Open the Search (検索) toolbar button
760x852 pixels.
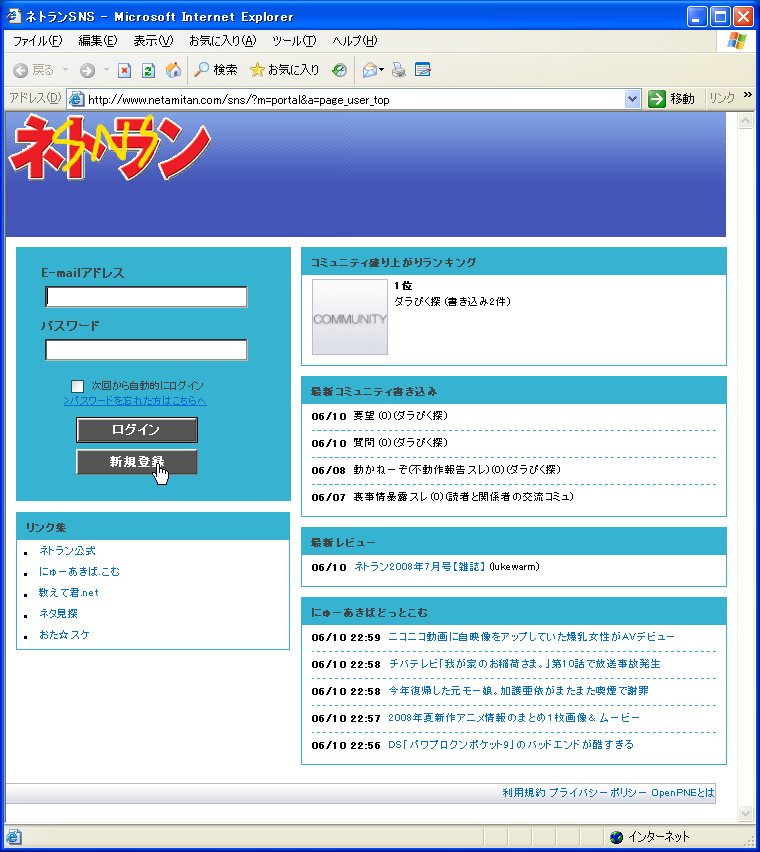[216, 70]
